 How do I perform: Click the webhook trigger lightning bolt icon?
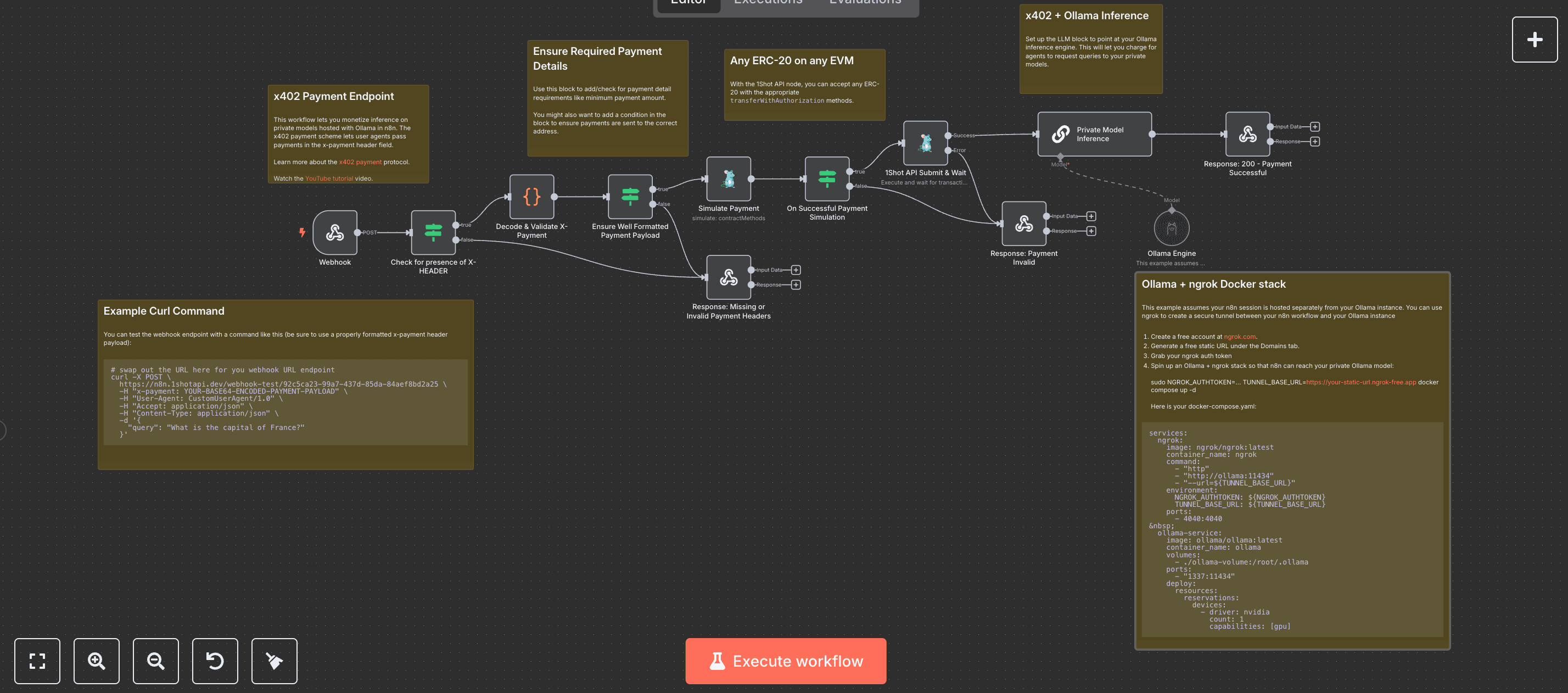coord(302,232)
